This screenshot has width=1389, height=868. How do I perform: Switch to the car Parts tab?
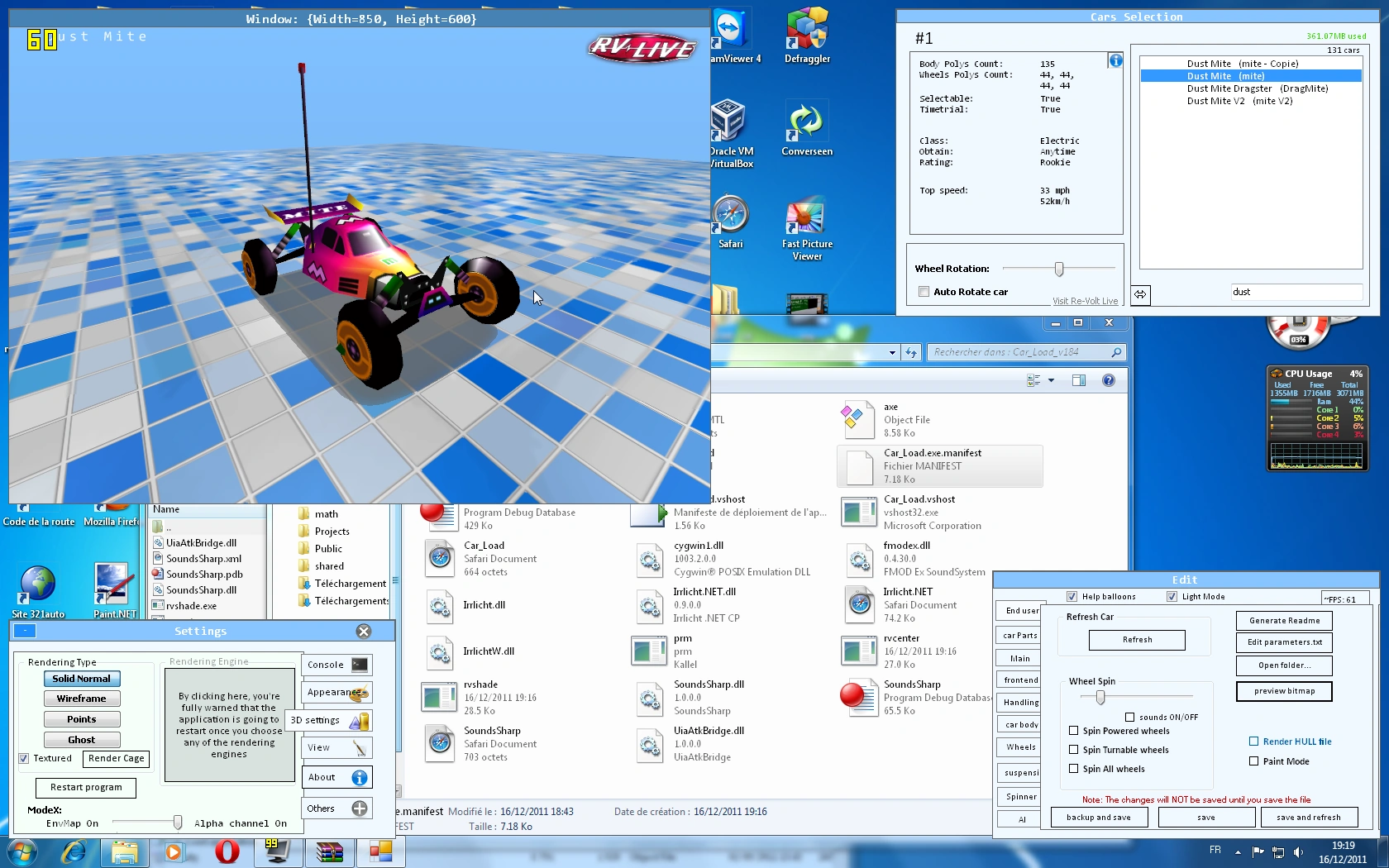click(1019, 636)
